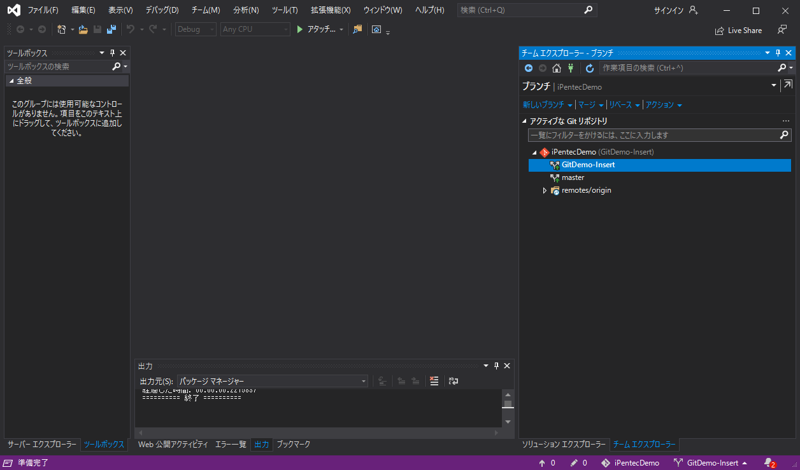Click the Toolbox search magnifier icon

[116, 66]
